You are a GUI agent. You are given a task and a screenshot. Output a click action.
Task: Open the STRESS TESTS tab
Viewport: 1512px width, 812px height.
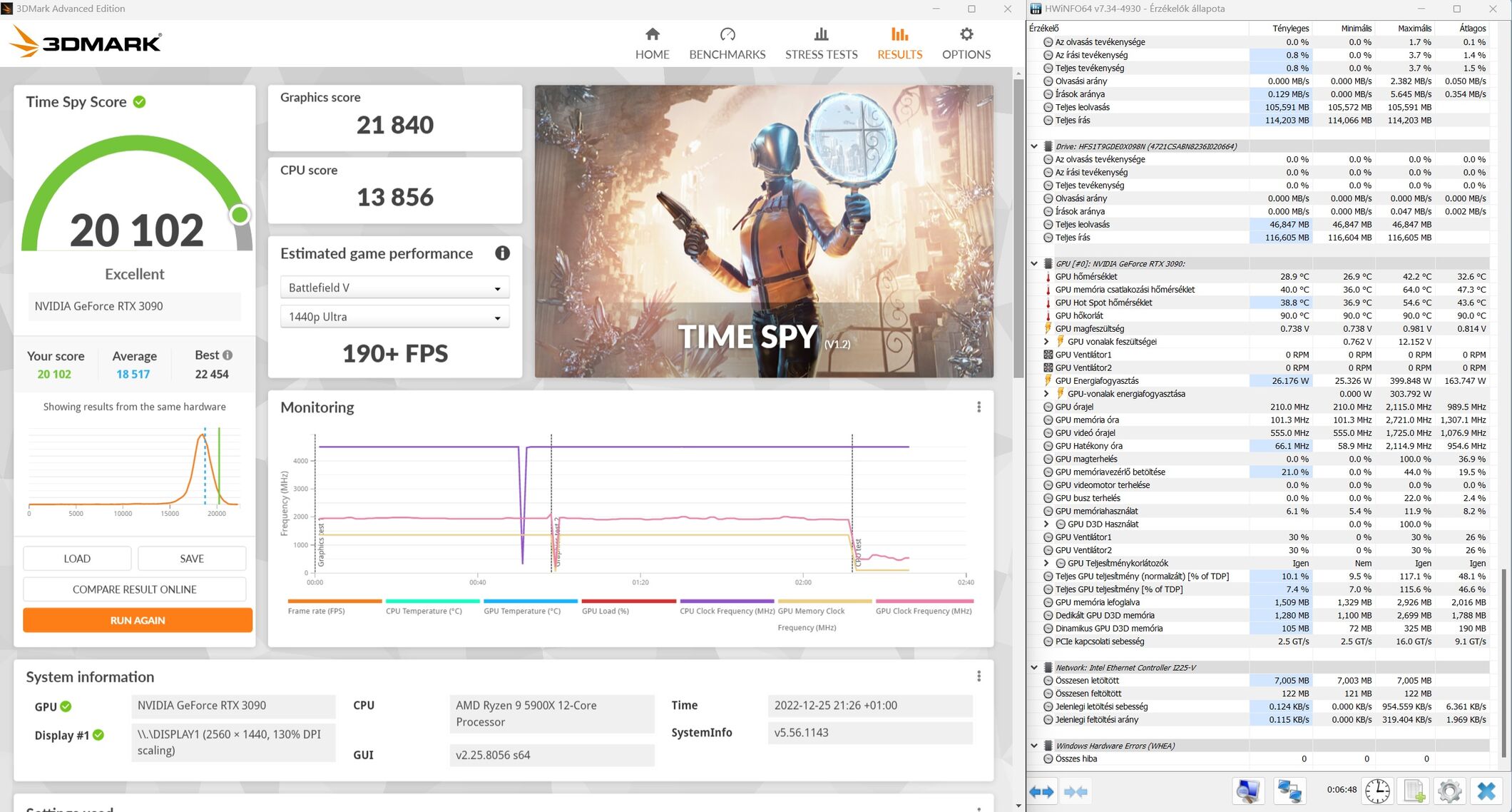click(821, 44)
